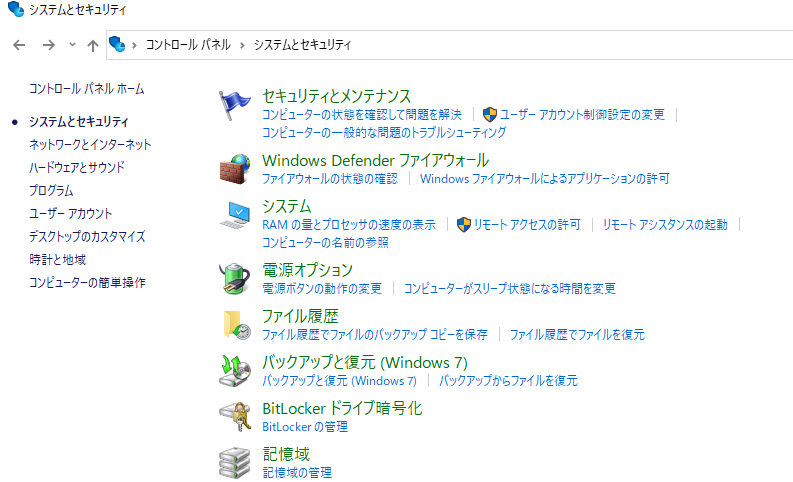Click the Backup and Restore (Windows 7) icon
793x482 pixels.
[235, 371]
